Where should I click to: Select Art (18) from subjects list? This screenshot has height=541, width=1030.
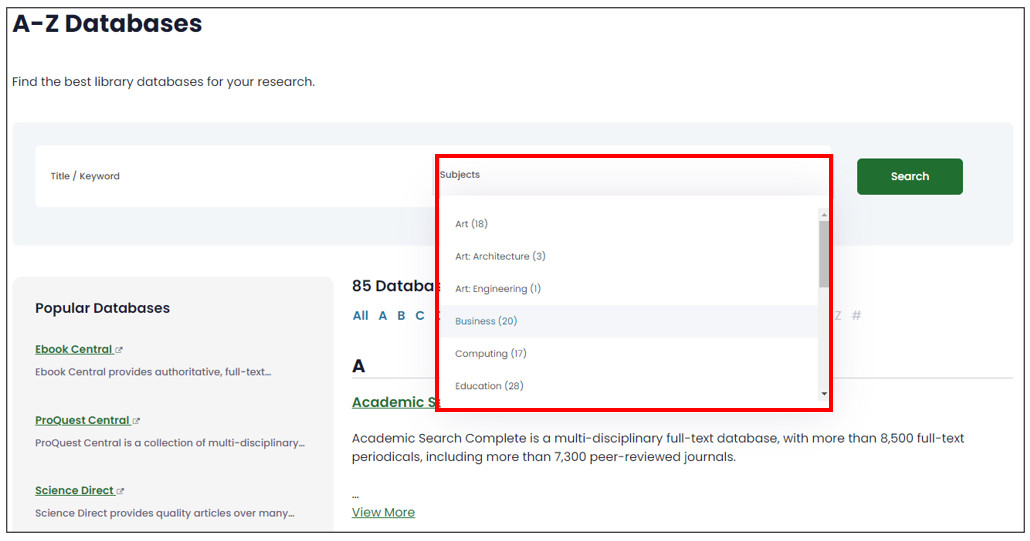click(471, 224)
